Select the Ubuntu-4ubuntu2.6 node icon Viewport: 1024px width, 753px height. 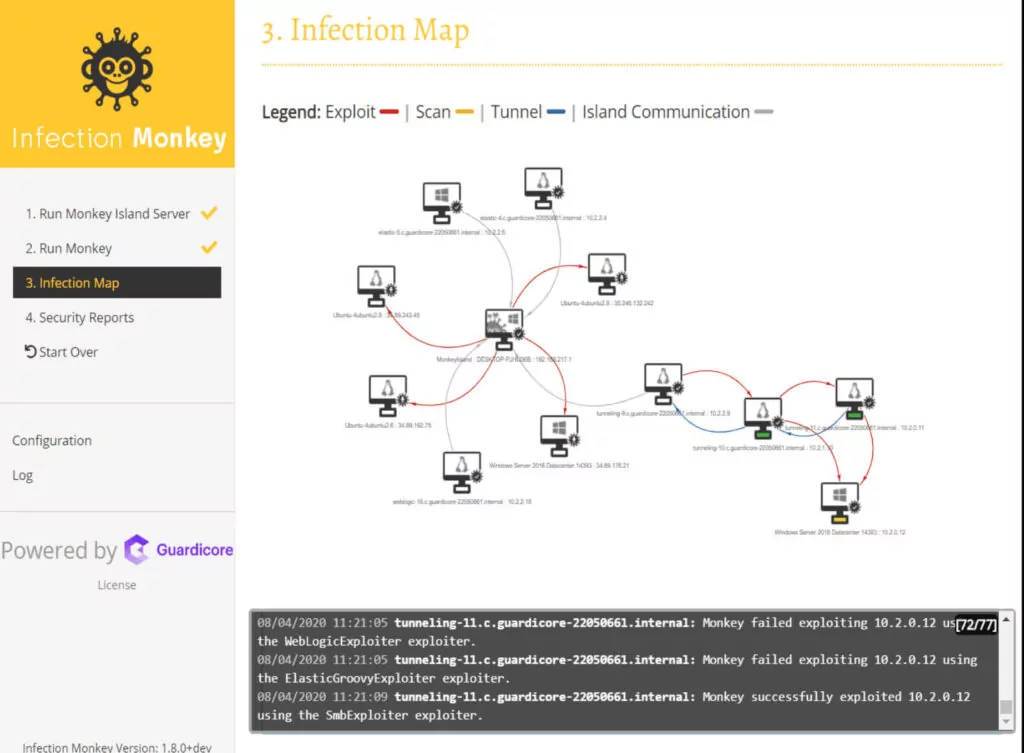pyautogui.click(x=388, y=390)
